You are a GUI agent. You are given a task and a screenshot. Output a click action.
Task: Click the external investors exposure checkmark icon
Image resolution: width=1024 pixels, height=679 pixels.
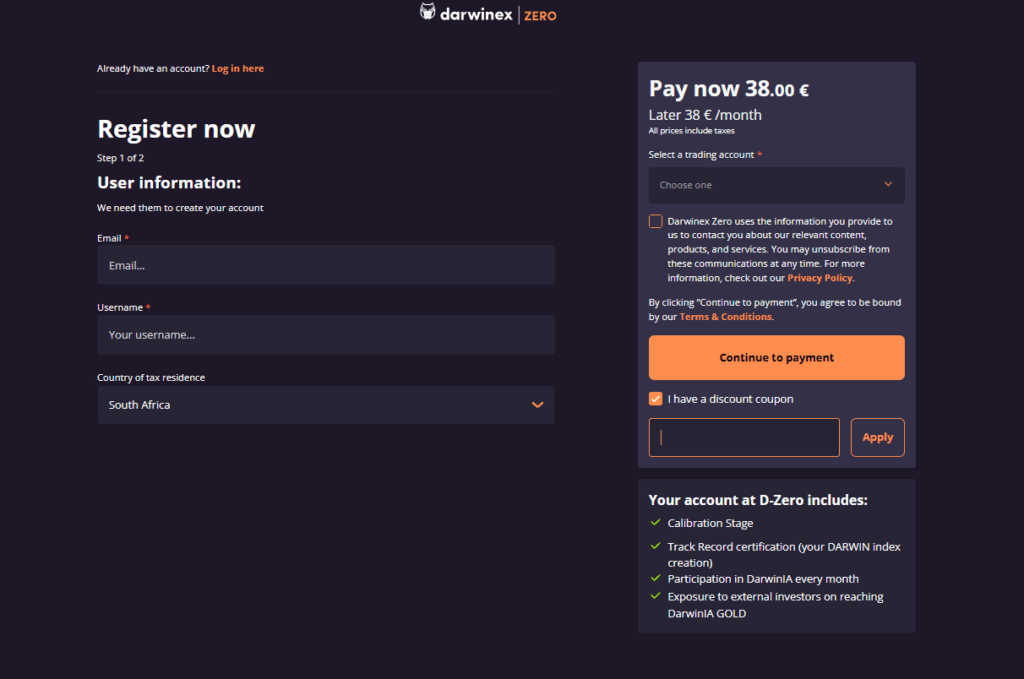pyautogui.click(x=655, y=597)
